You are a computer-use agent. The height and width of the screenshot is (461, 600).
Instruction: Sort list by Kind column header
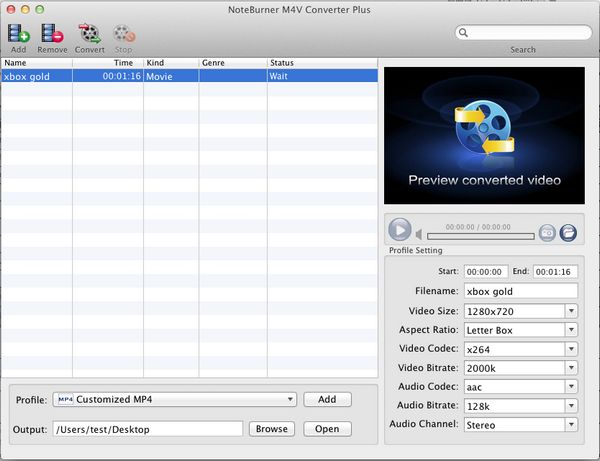[171, 63]
